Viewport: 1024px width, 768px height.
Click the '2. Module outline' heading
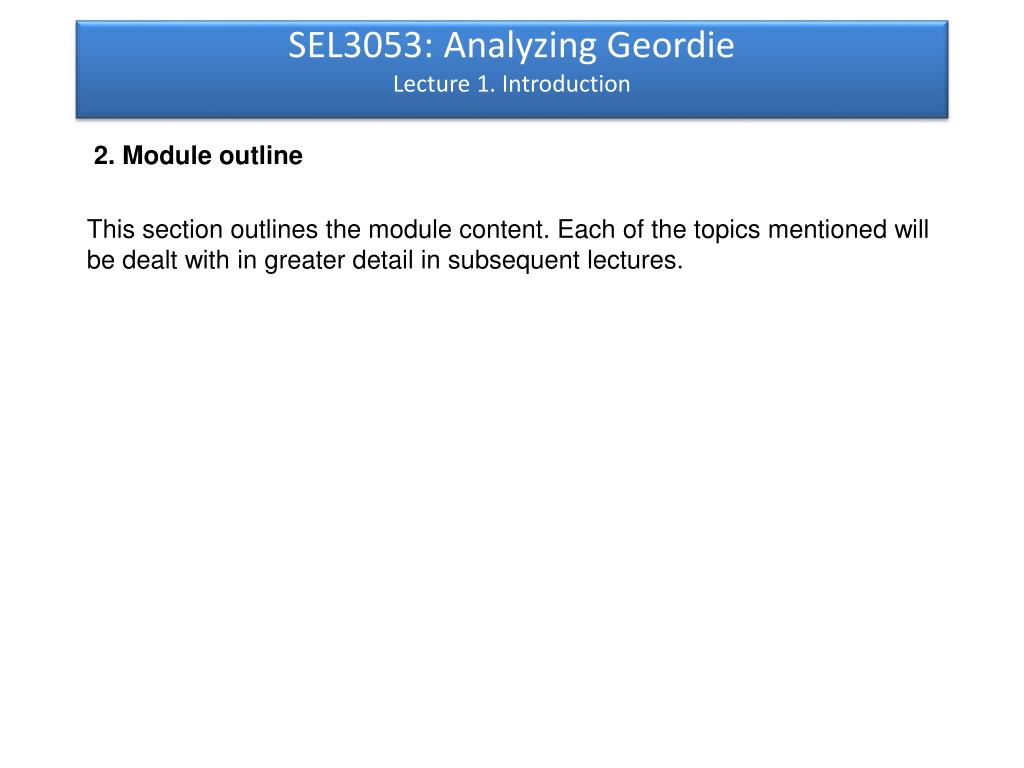(x=199, y=155)
